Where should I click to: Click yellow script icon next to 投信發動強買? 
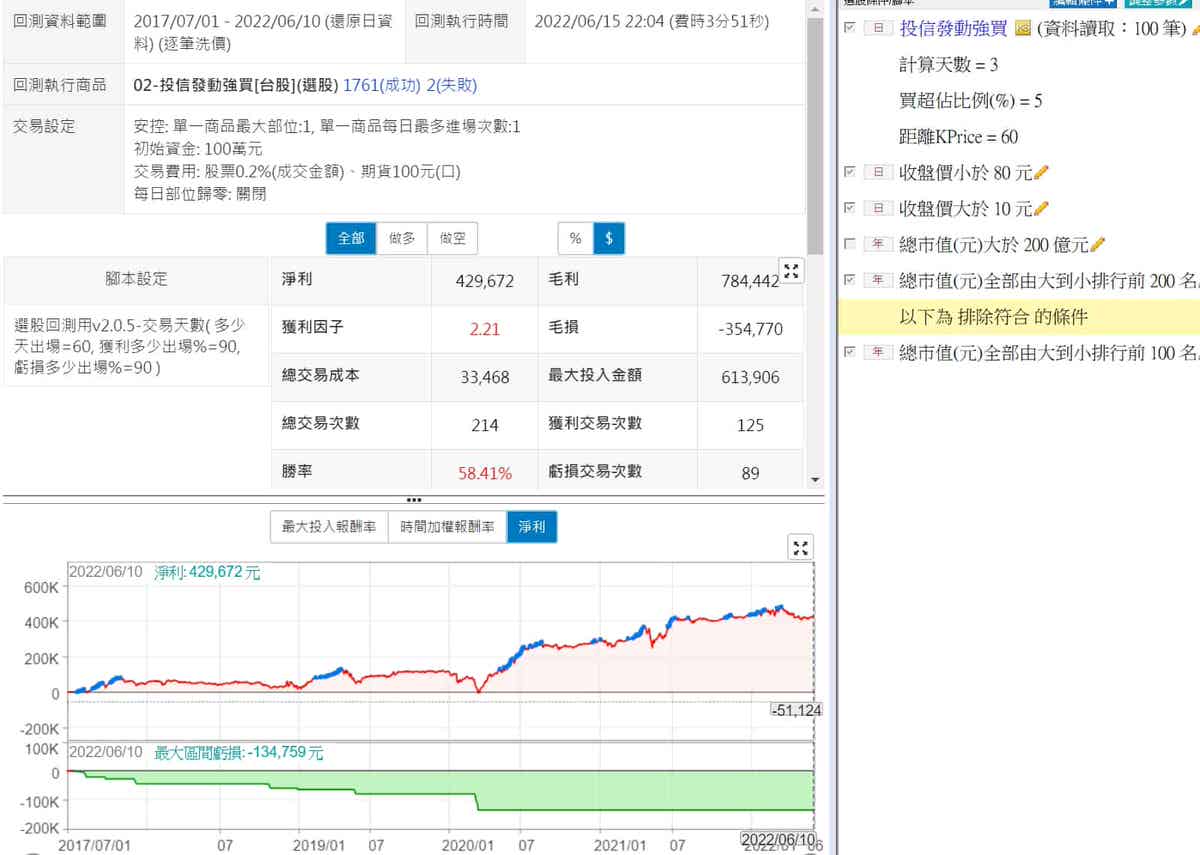[x=1022, y=29]
